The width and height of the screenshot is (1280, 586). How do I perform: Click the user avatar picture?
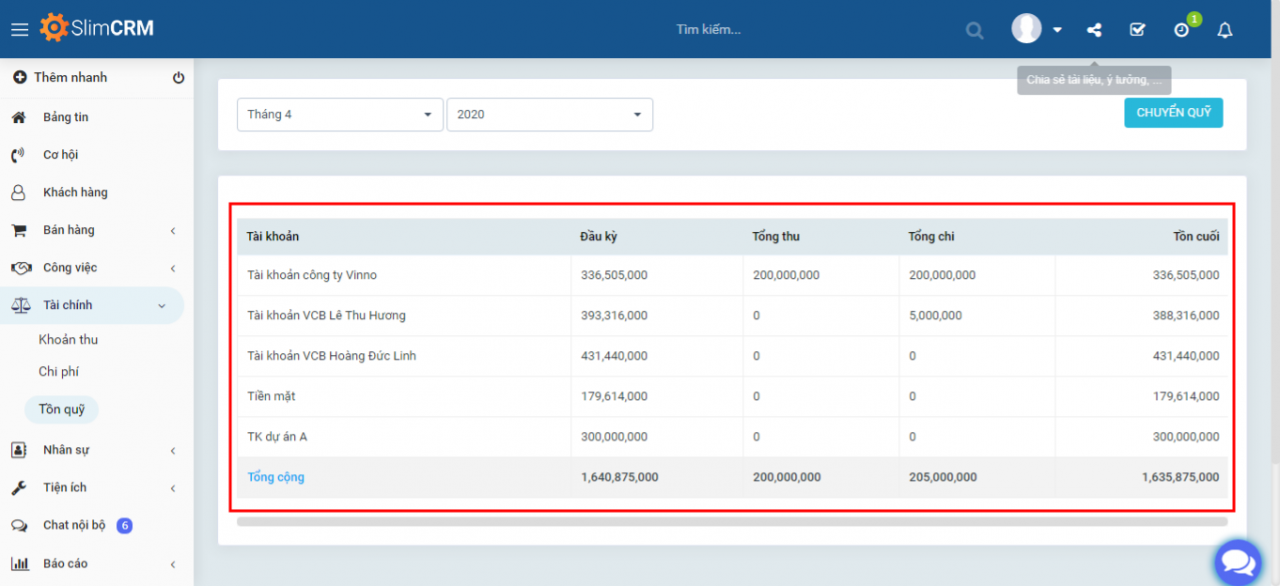pos(1027,28)
